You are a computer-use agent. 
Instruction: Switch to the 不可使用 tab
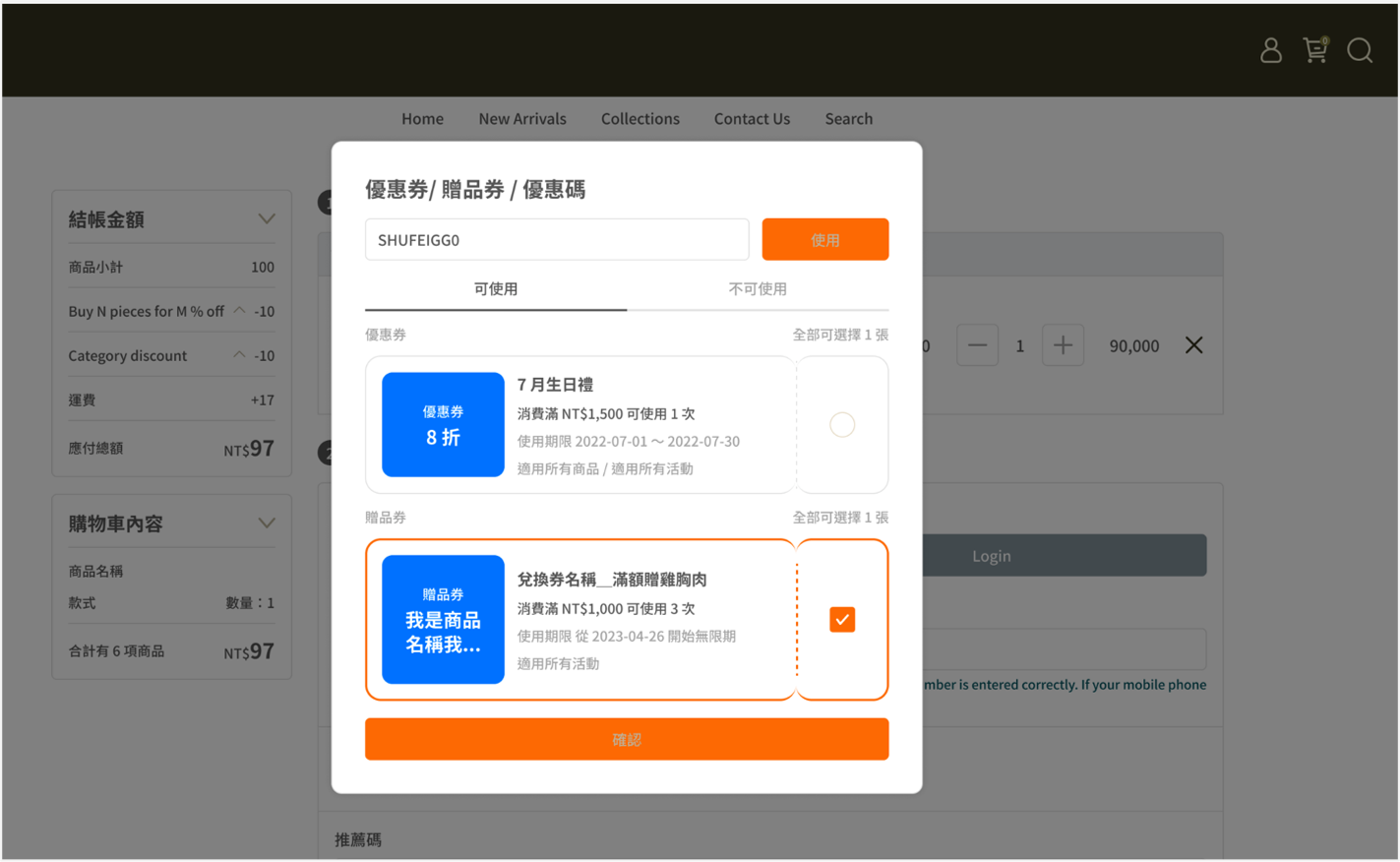click(758, 289)
